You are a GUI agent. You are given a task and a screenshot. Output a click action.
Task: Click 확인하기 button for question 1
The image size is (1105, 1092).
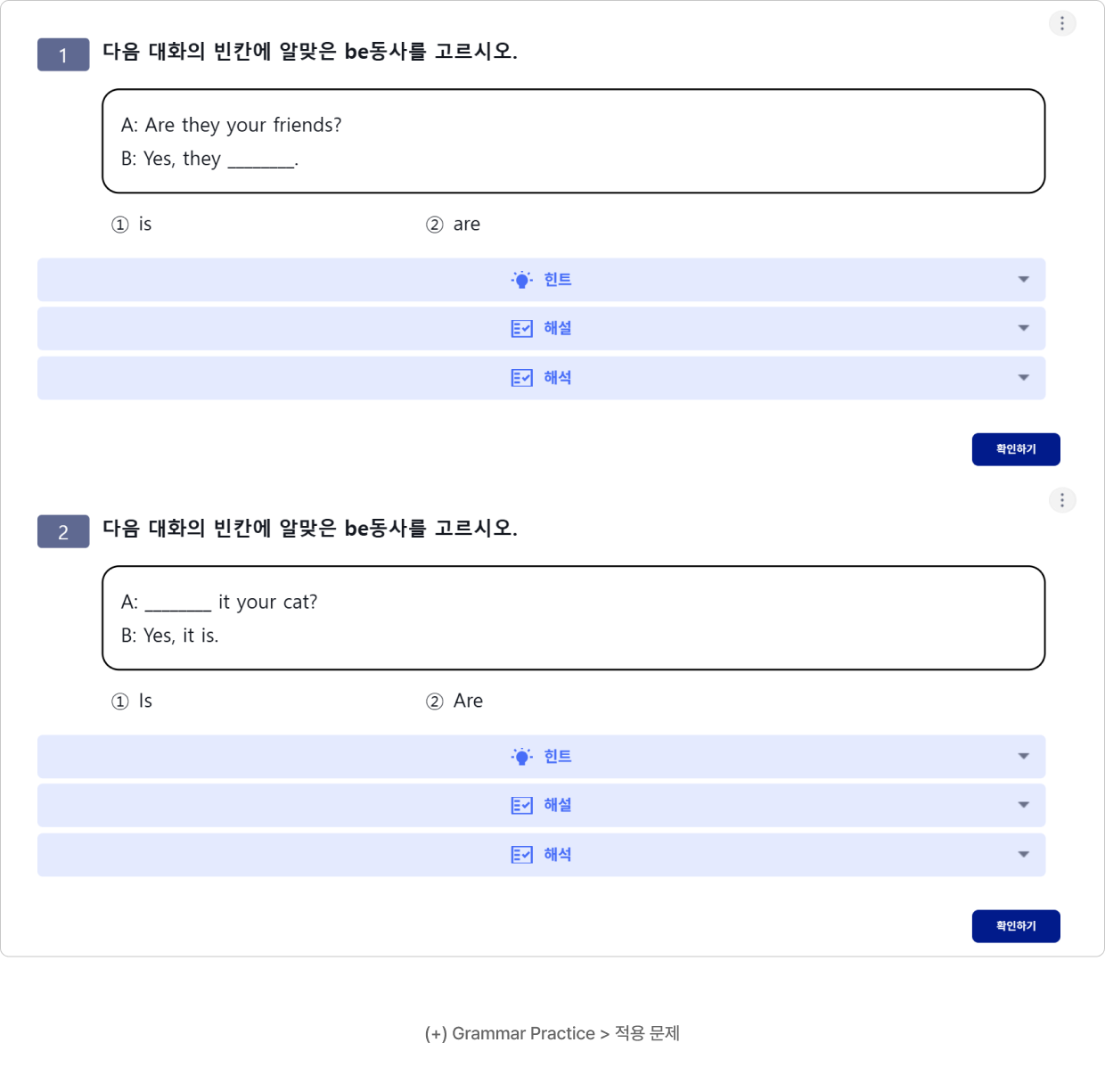[x=1016, y=449]
